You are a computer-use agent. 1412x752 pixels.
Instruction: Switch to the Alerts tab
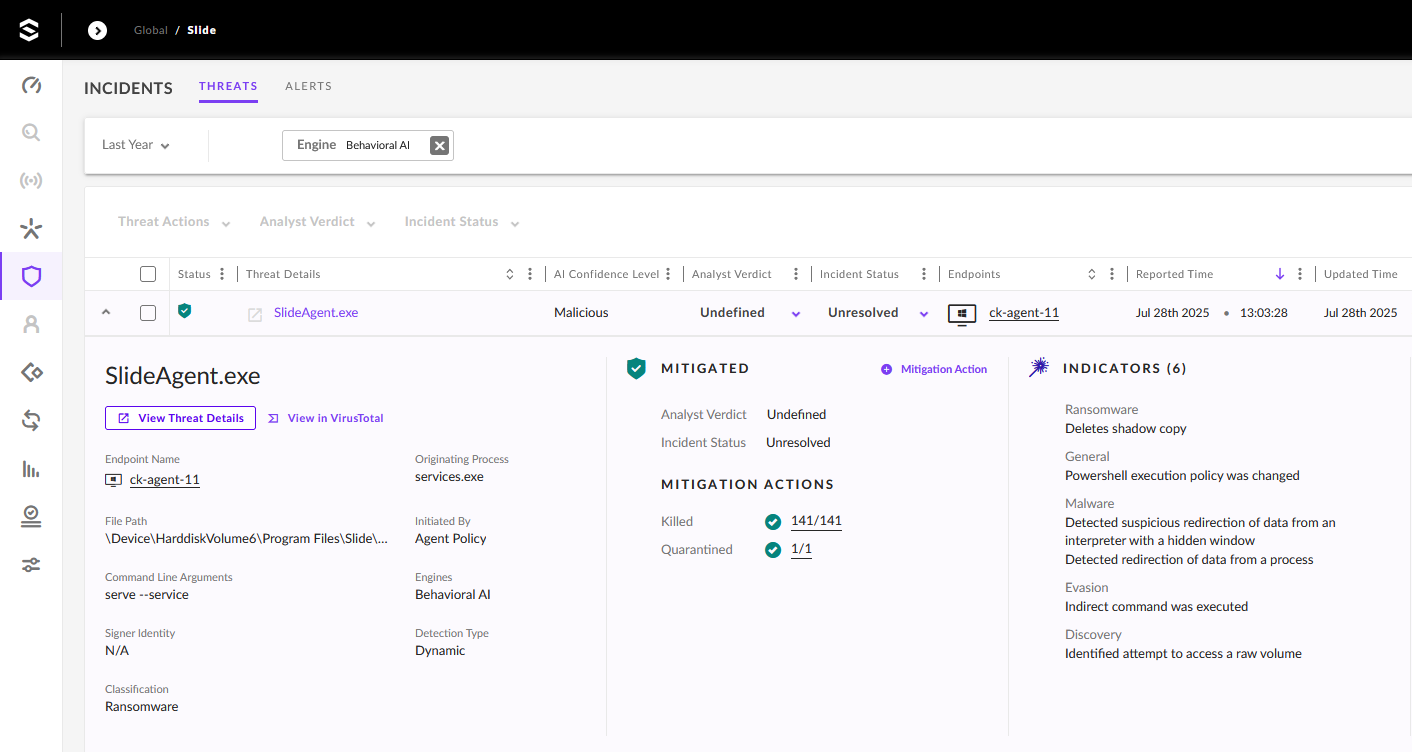tap(308, 86)
